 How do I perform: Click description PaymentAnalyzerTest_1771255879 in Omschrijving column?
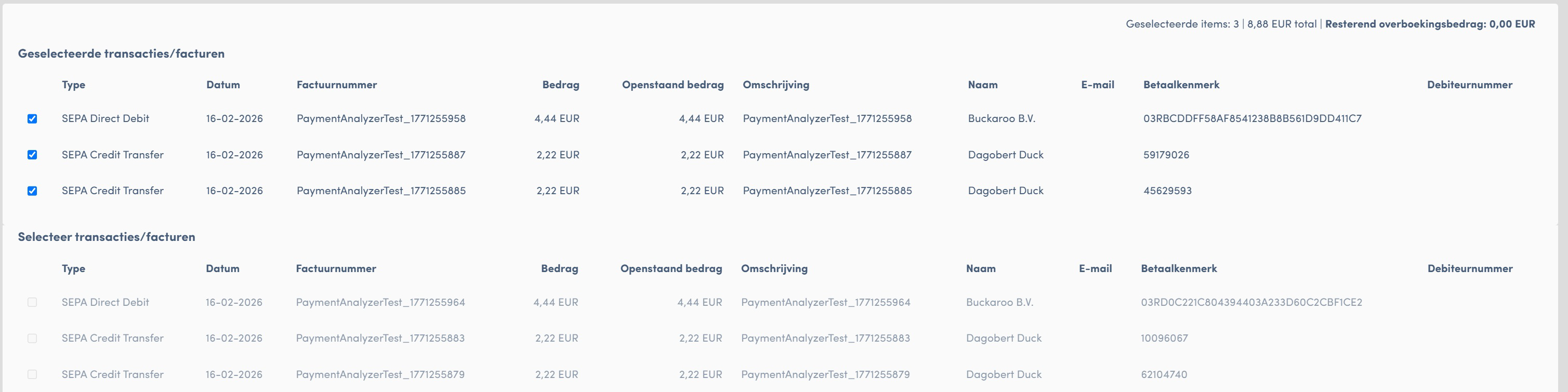pos(825,374)
